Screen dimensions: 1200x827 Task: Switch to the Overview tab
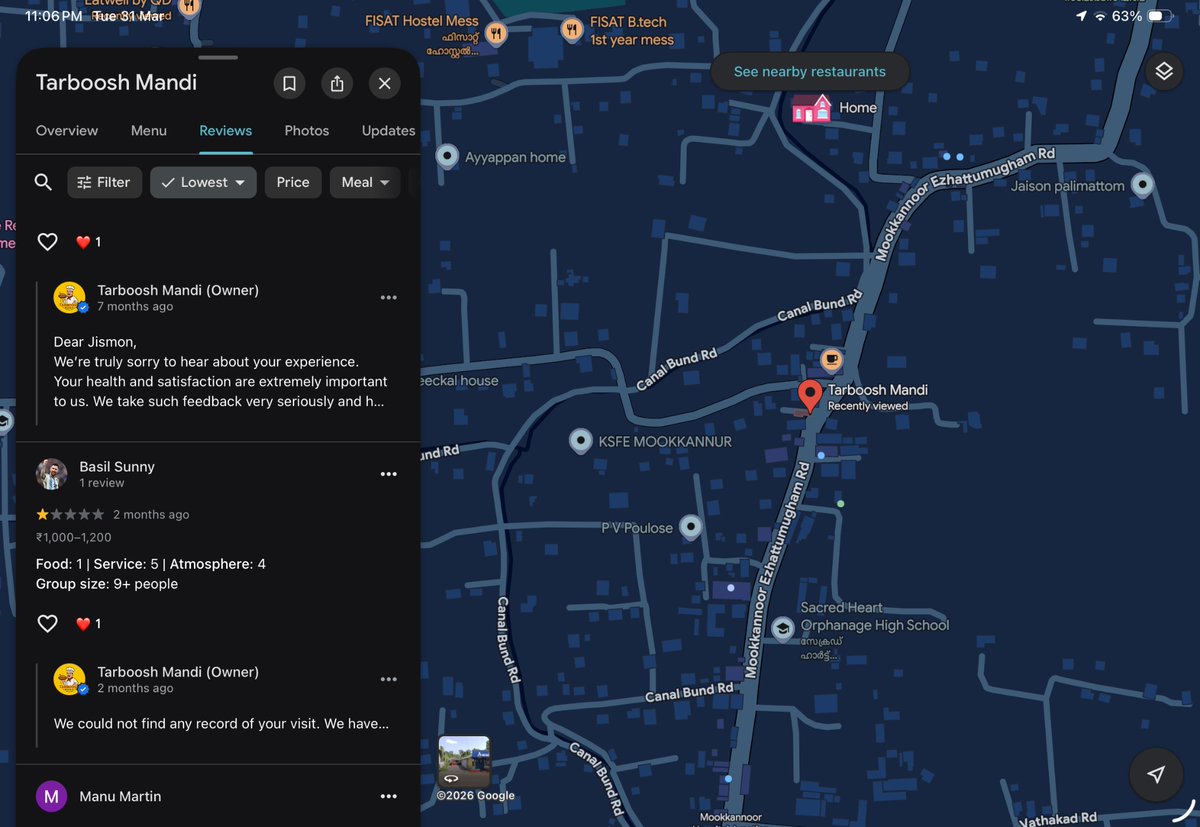(x=67, y=130)
